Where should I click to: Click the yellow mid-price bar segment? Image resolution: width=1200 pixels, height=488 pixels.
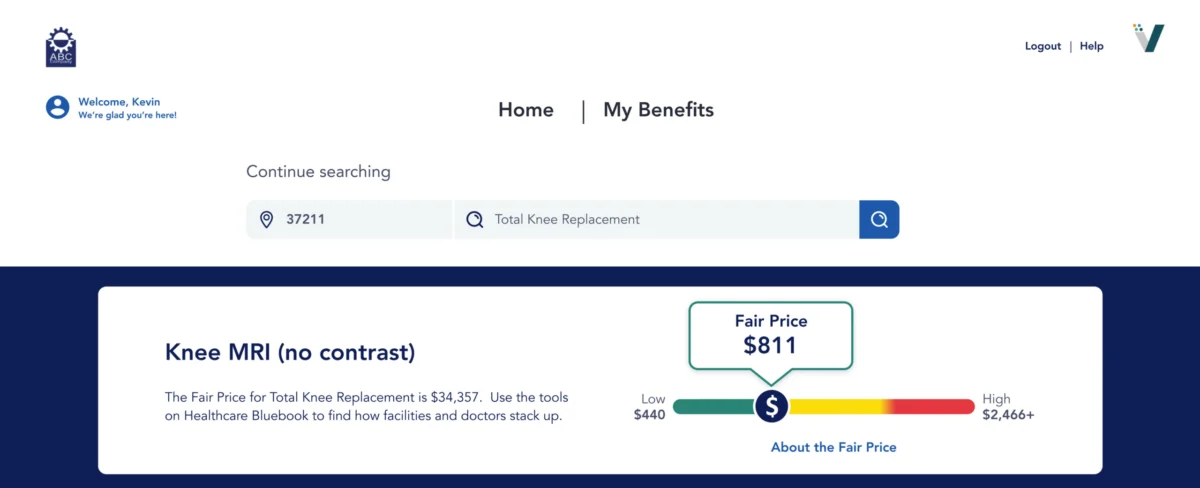pyautogui.click(x=837, y=406)
